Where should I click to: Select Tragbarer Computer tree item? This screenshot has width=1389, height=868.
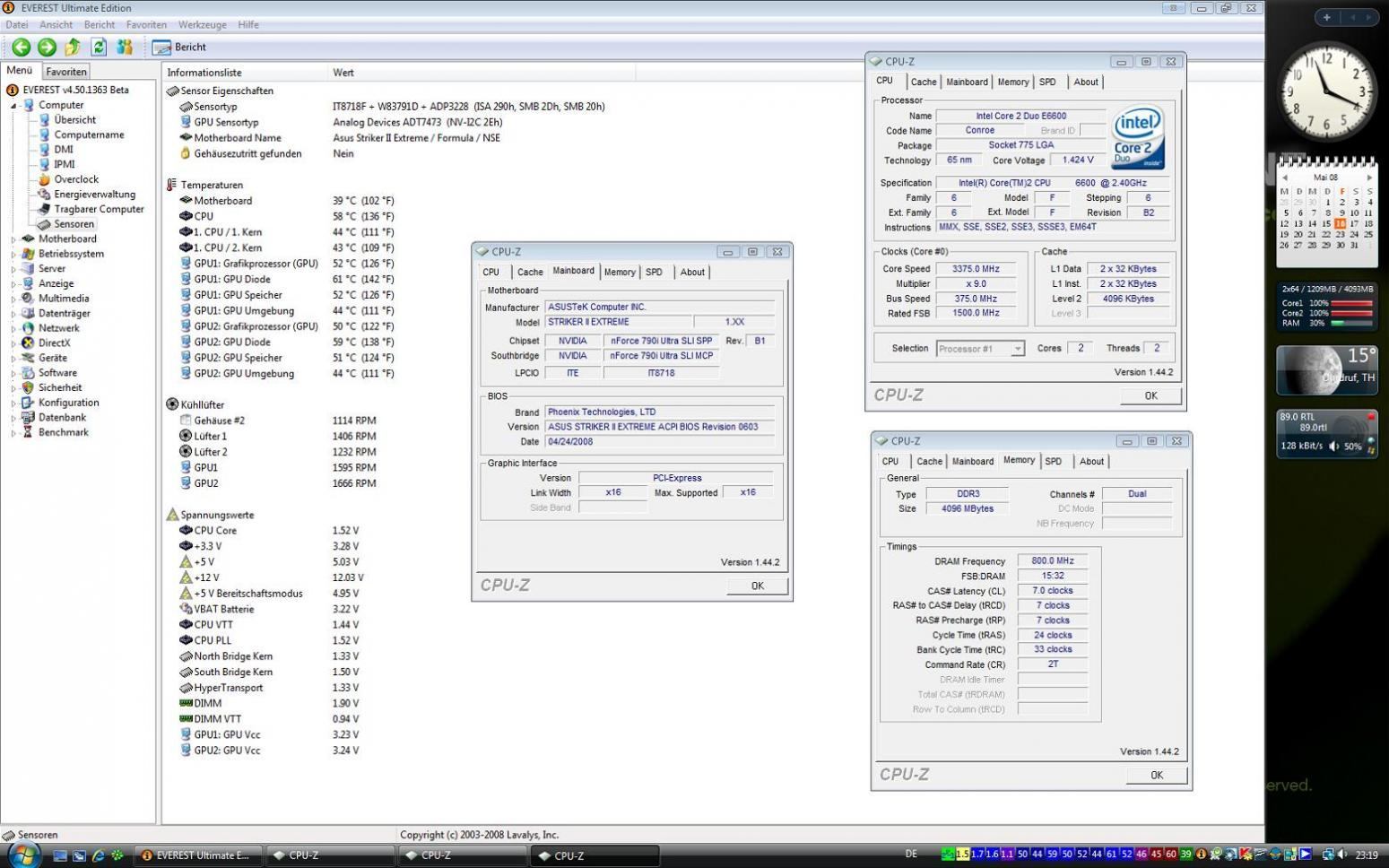click(99, 209)
